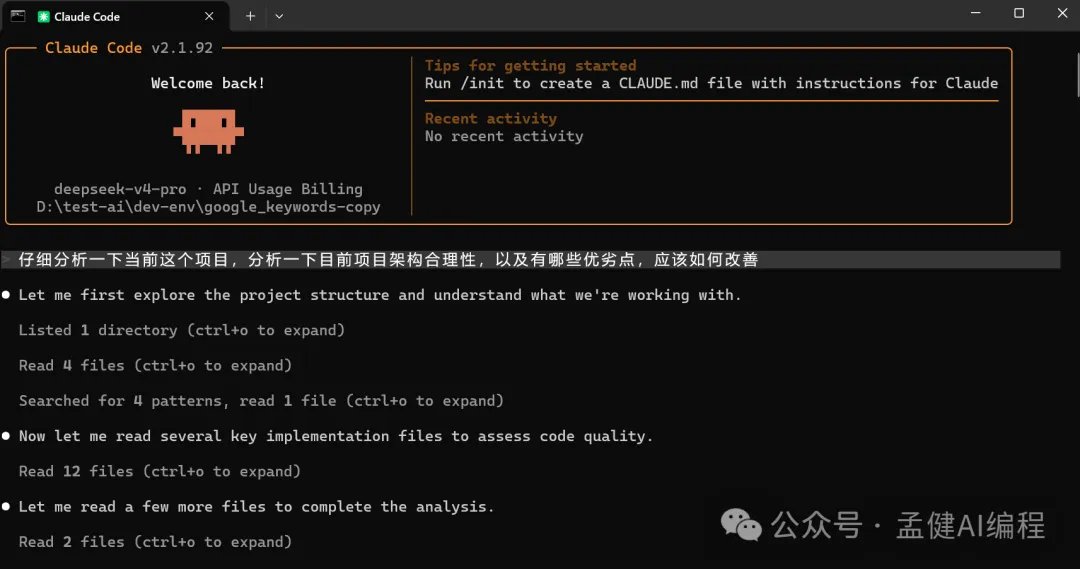The height and width of the screenshot is (569, 1080).
Task: Expand the "Read 12 files" output line
Action: click(x=160, y=471)
